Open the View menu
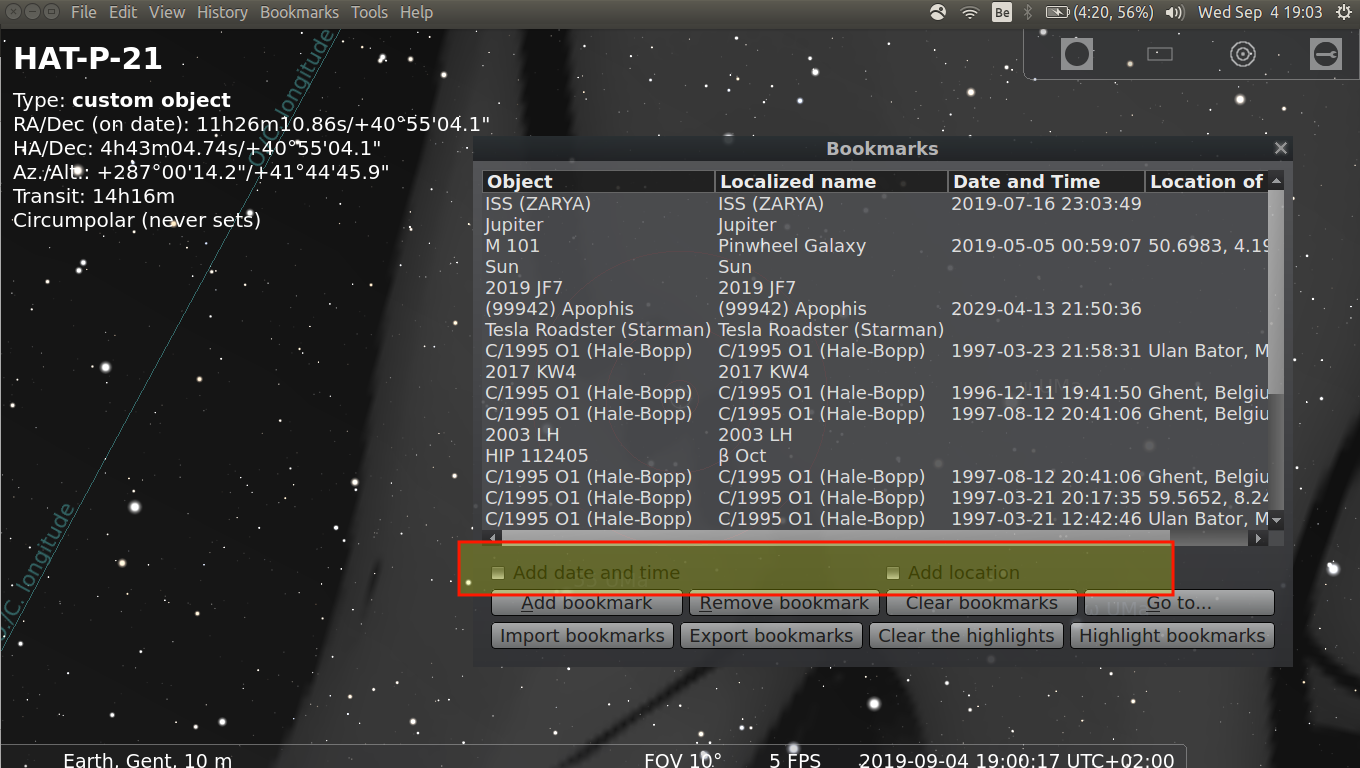Image resolution: width=1360 pixels, height=768 pixels. click(167, 12)
